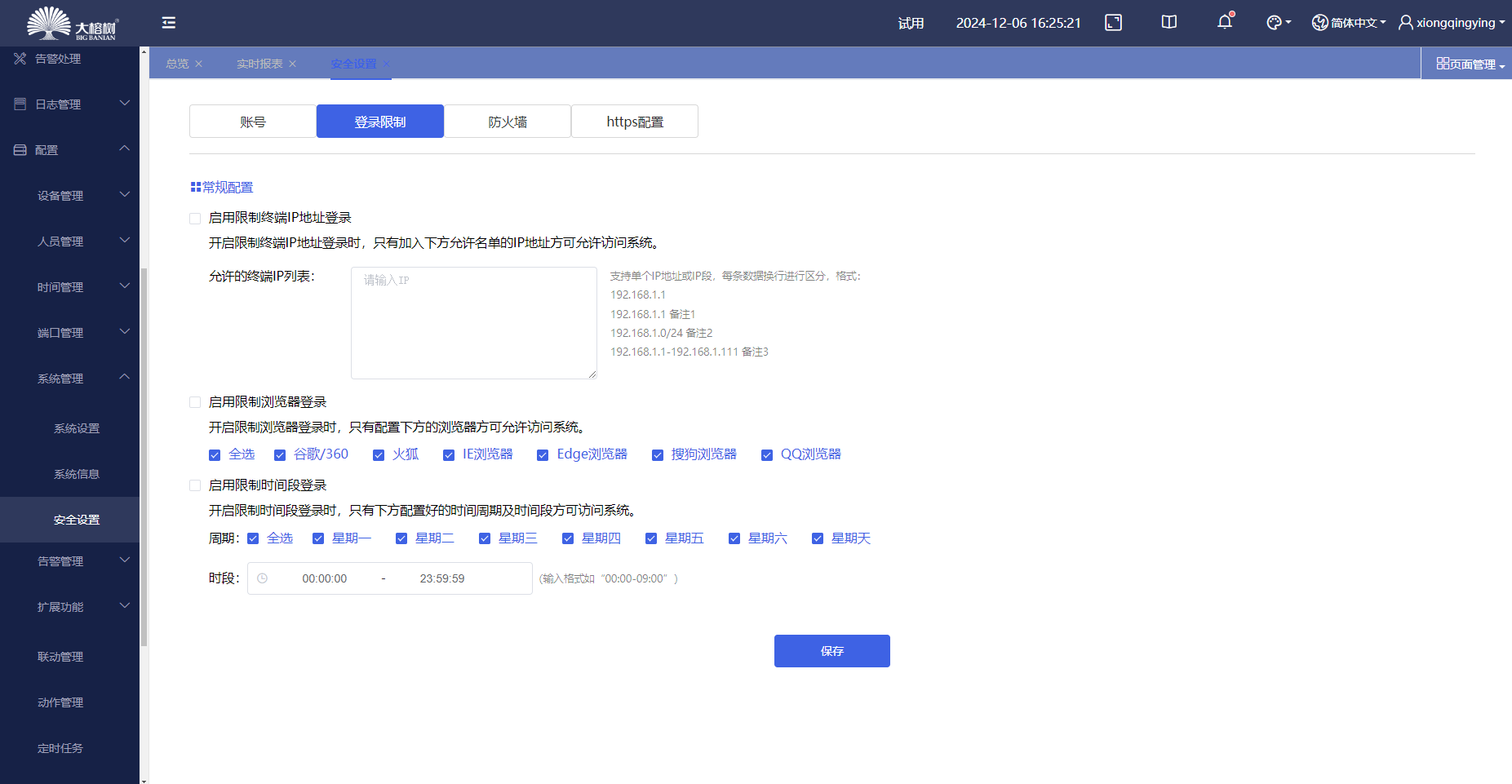Open notifications bell icon
This screenshot has width=1512, height=784.
click(x=1225, y=22)
